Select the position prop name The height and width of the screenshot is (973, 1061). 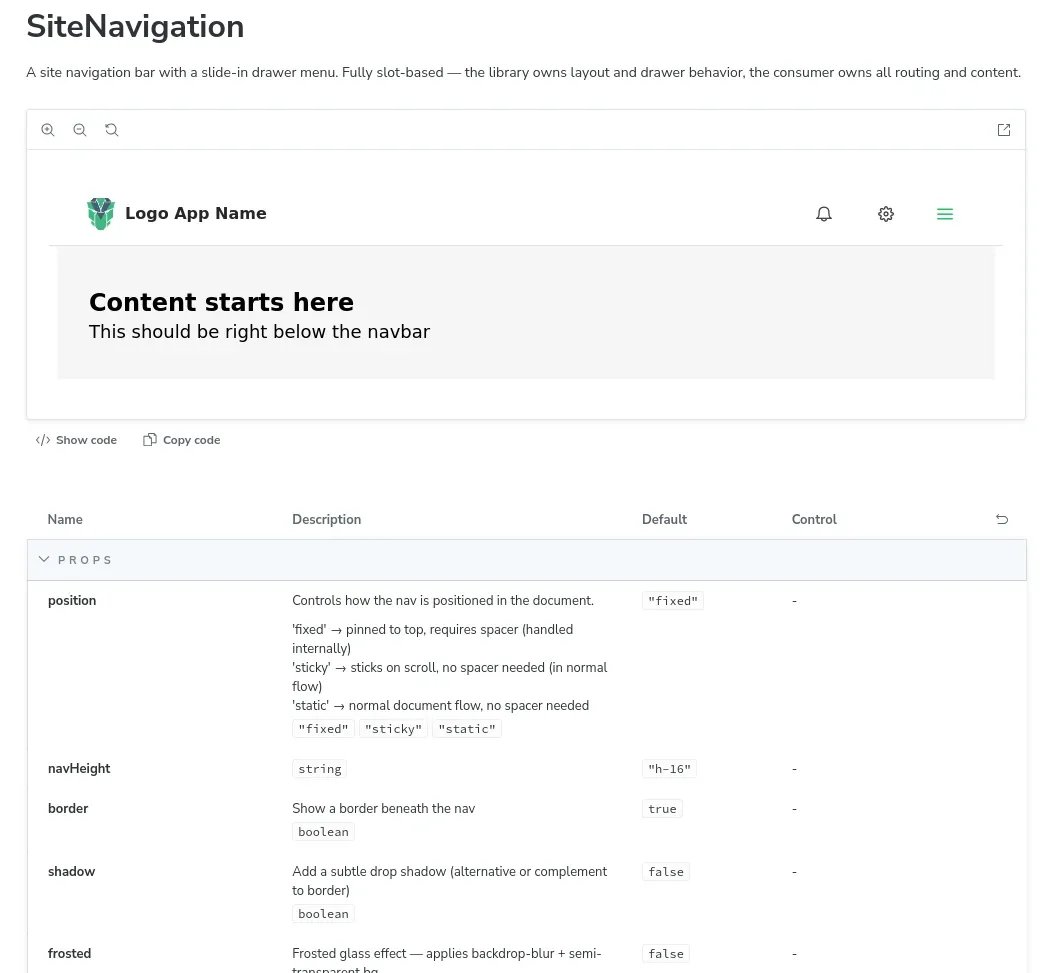click(72, 600)
